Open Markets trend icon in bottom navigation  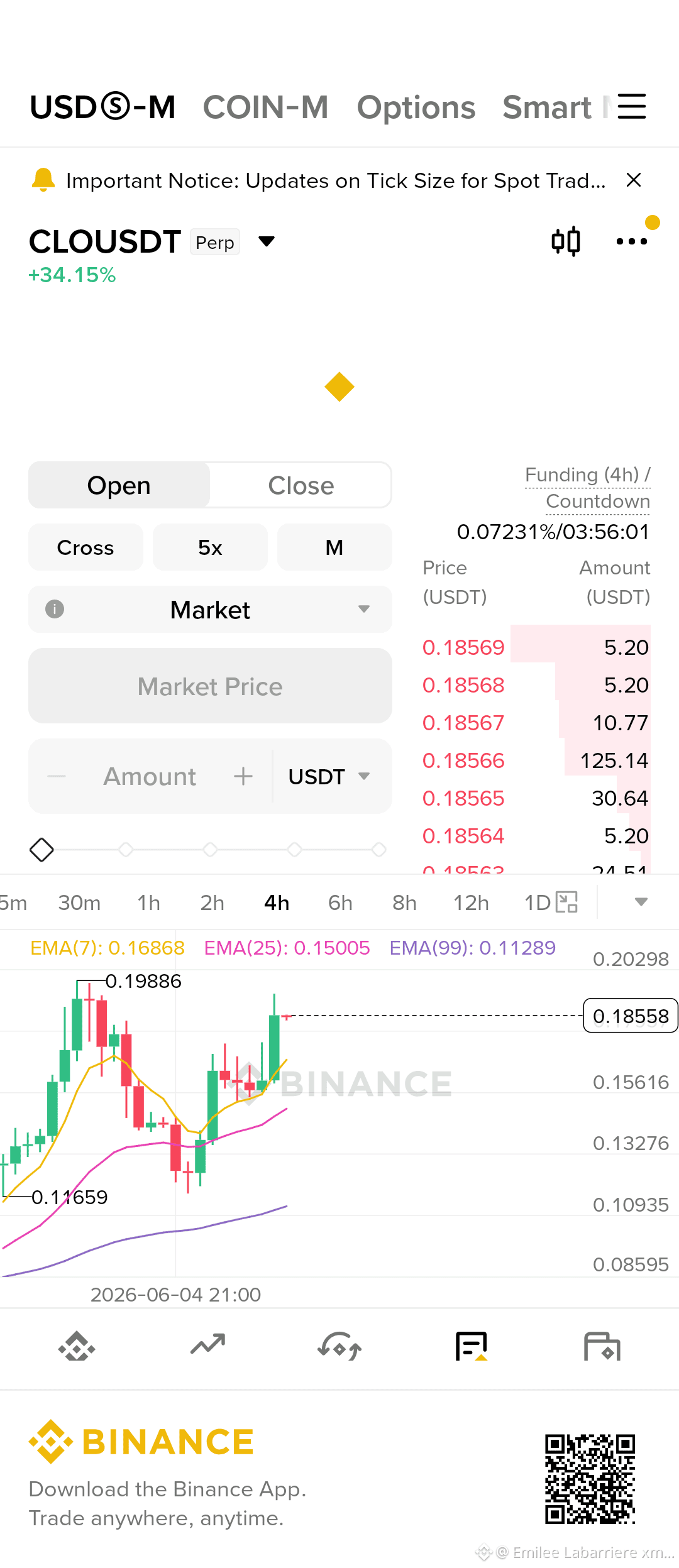pyautogui.click(x=208, y=1344)
